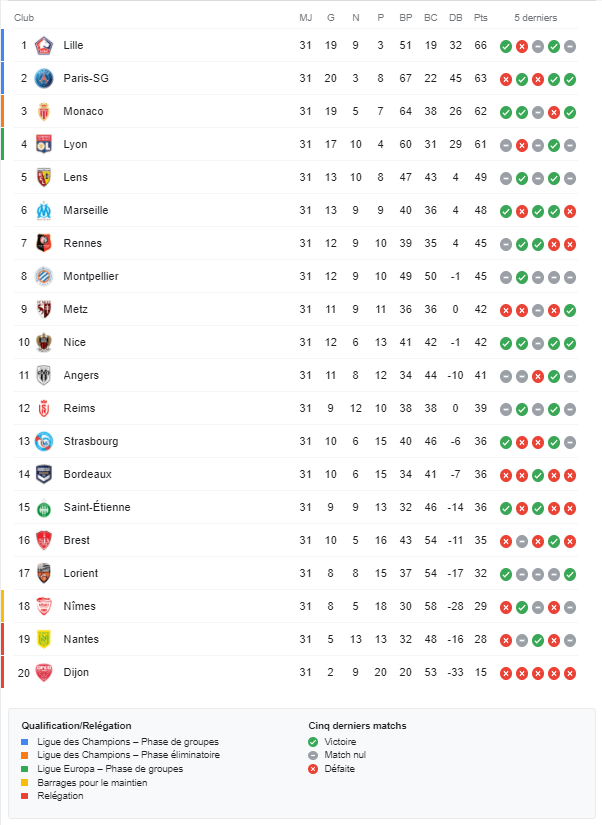Viewport: 602px width, 825px height.
Task: Click the Bordeaux club crest
Action: coord(43,475)
